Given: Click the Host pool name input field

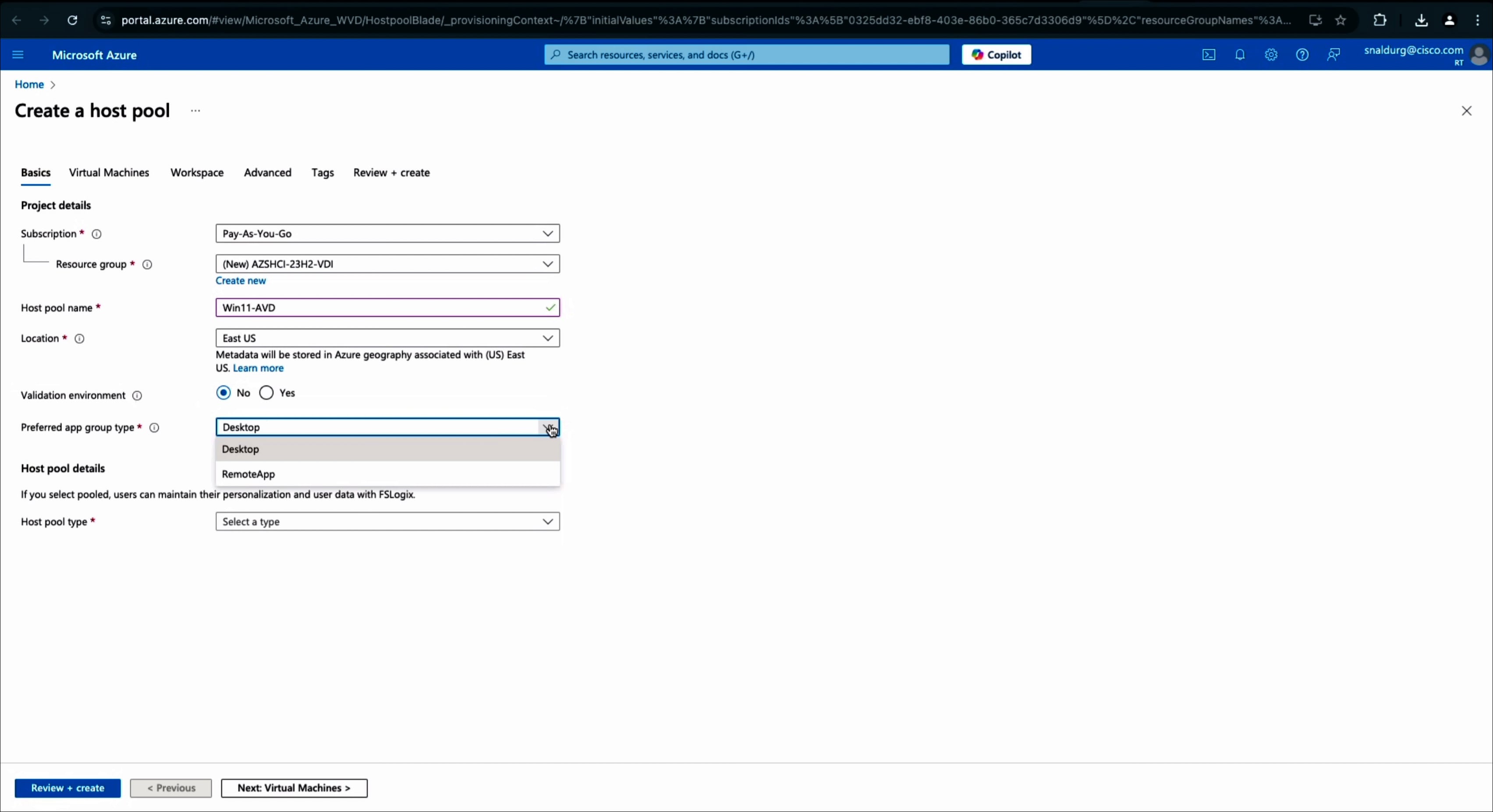Looking at the screenshot, I should coord(387,307).
